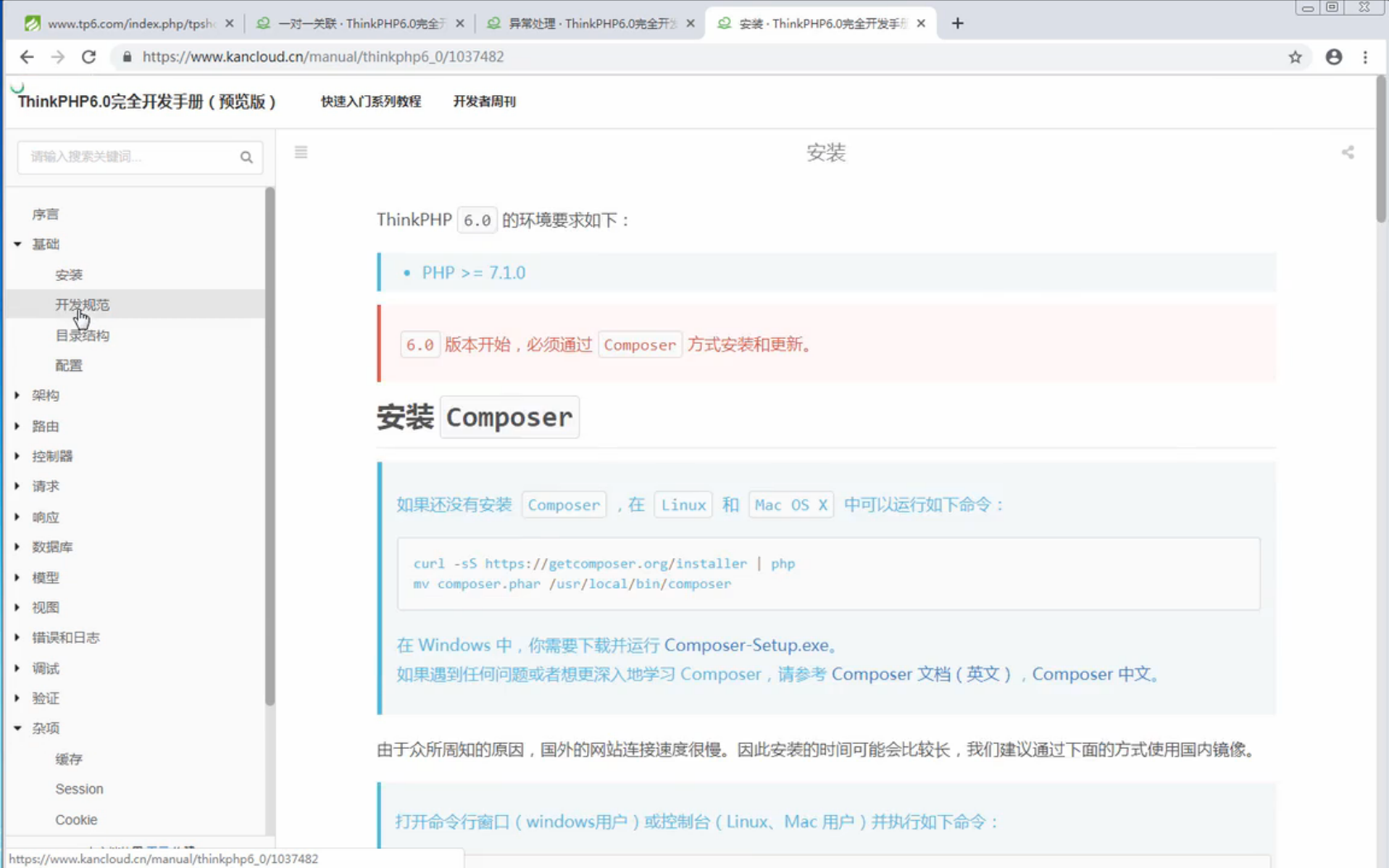Image resolution: width=1389 pixels, height=868 pixels.
Task: Open the browser profile account icon
Action: [1334, 57]
